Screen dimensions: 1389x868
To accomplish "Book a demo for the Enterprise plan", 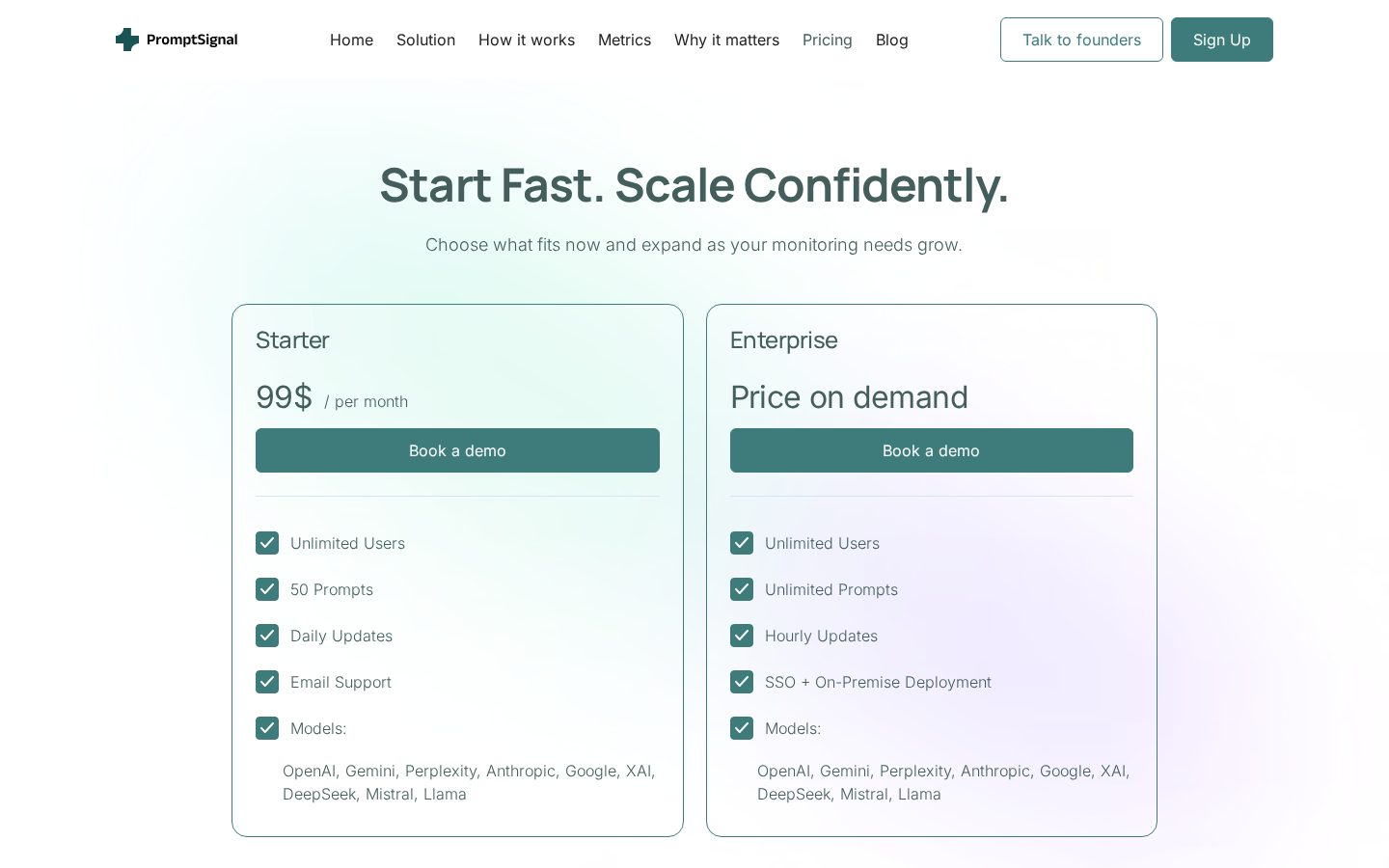I will pos(932,450).
